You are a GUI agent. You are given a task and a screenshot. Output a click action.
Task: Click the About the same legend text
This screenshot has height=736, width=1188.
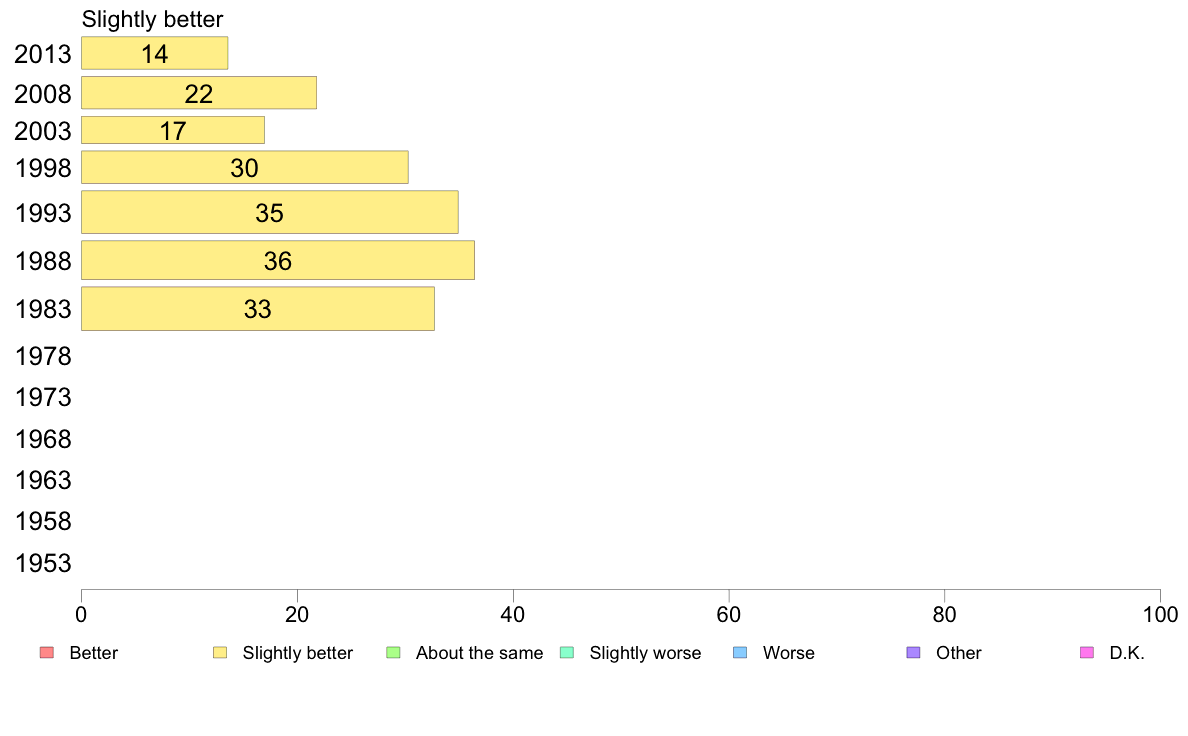(480, 653)
